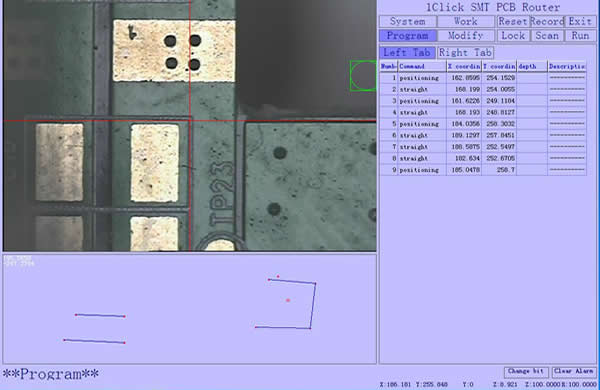
Task: Select row 4 straight command
Action: point(483,112)
